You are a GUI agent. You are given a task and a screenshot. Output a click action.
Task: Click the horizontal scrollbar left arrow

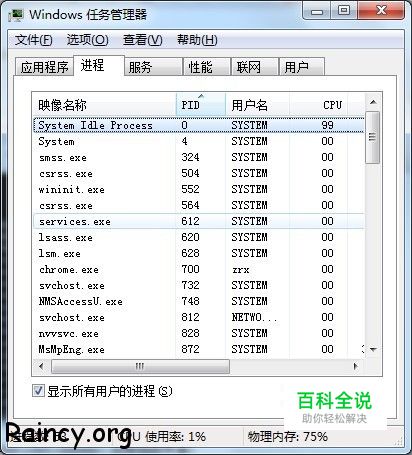point(41,366)
